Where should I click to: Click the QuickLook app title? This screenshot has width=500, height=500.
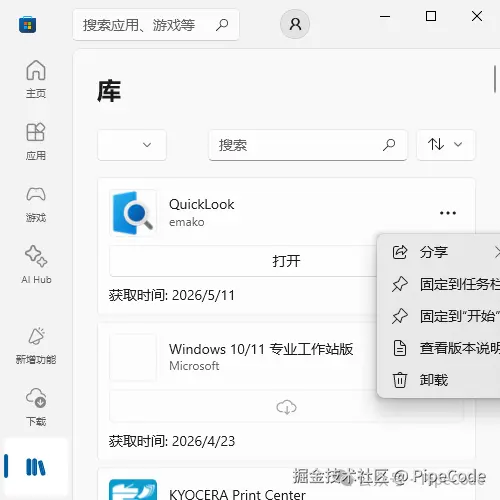(202, 204)
